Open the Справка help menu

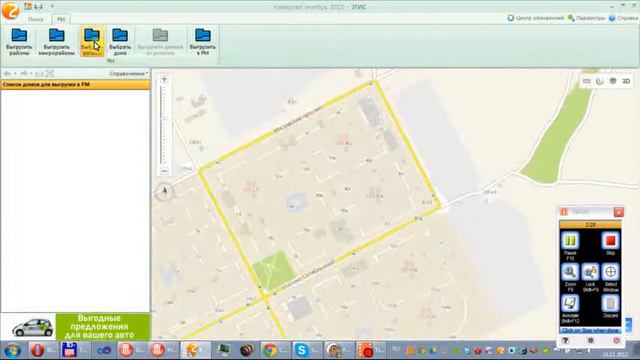623,18
